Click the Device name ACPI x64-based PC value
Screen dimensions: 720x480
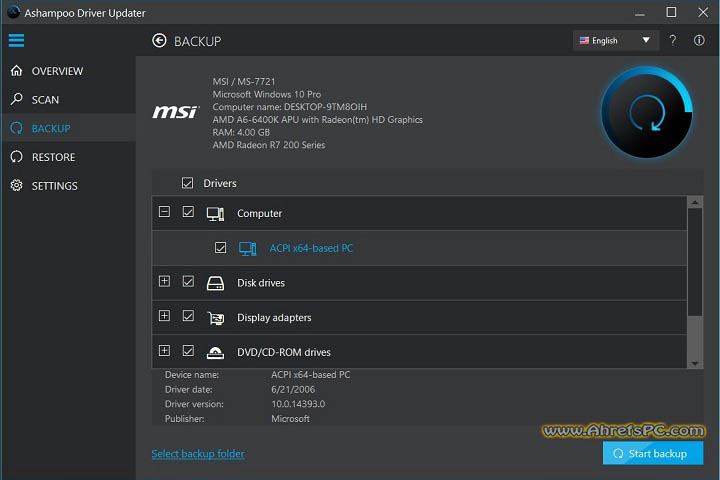[310, 375]
